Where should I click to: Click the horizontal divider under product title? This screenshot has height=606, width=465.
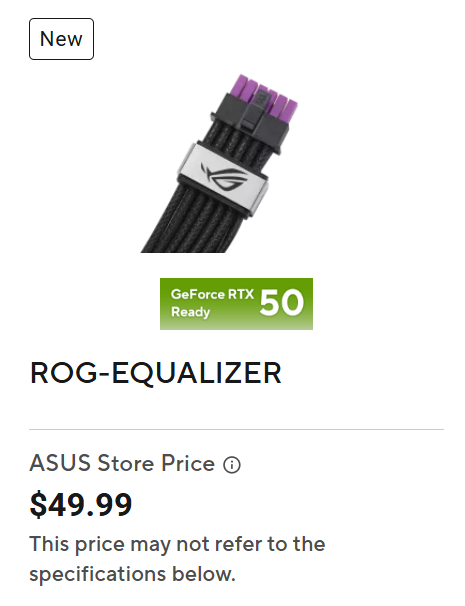236,429
